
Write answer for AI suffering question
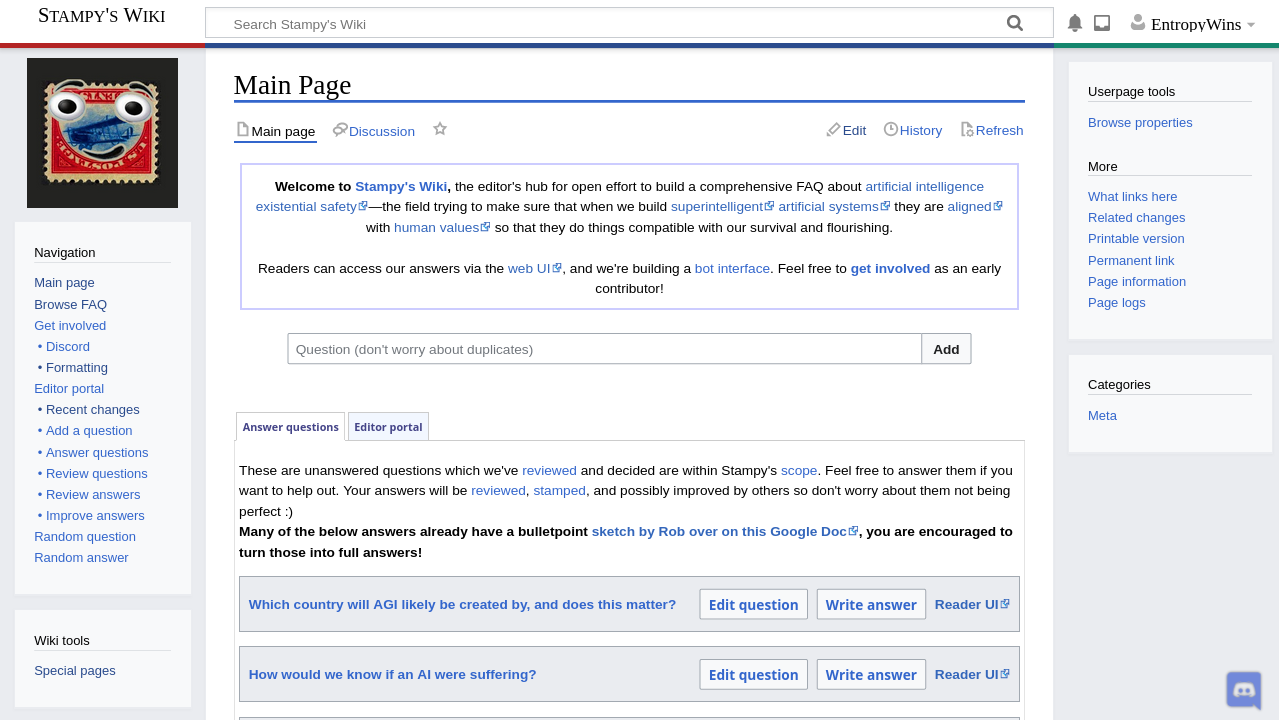click(x=871, y=674)
